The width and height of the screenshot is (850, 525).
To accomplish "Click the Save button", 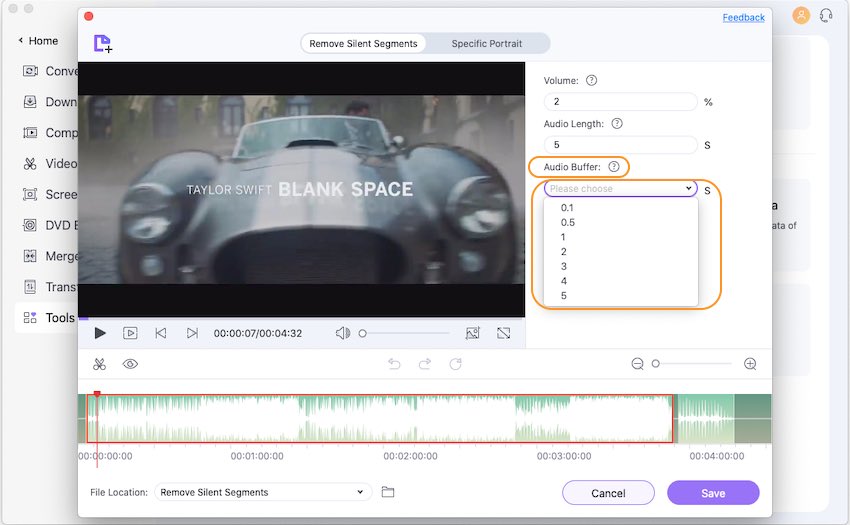I will pos(713,493).
